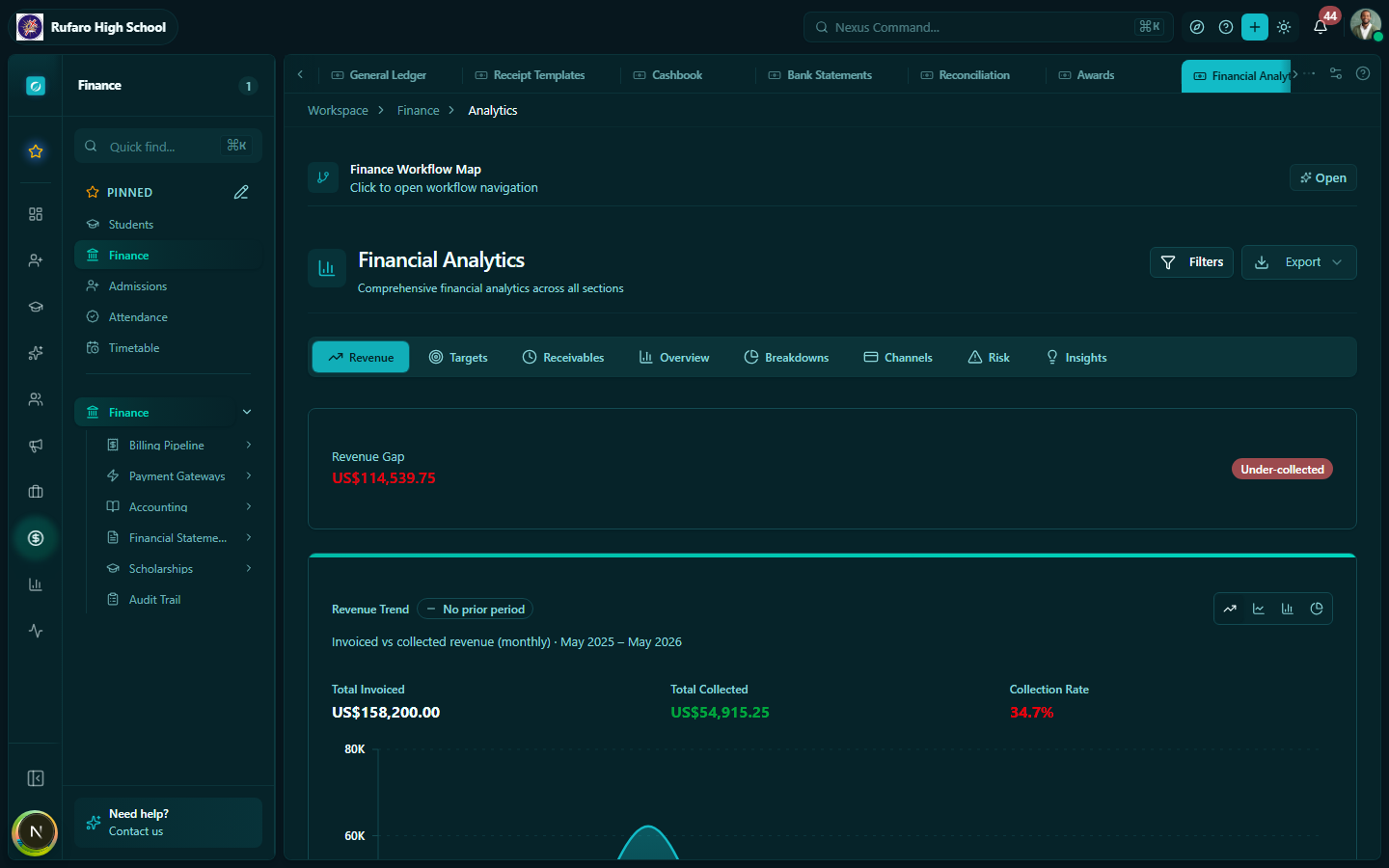Select the Insights analytics tab
The height and width of the screenshot is (868, 1389).
click(x=1076, y=358)
